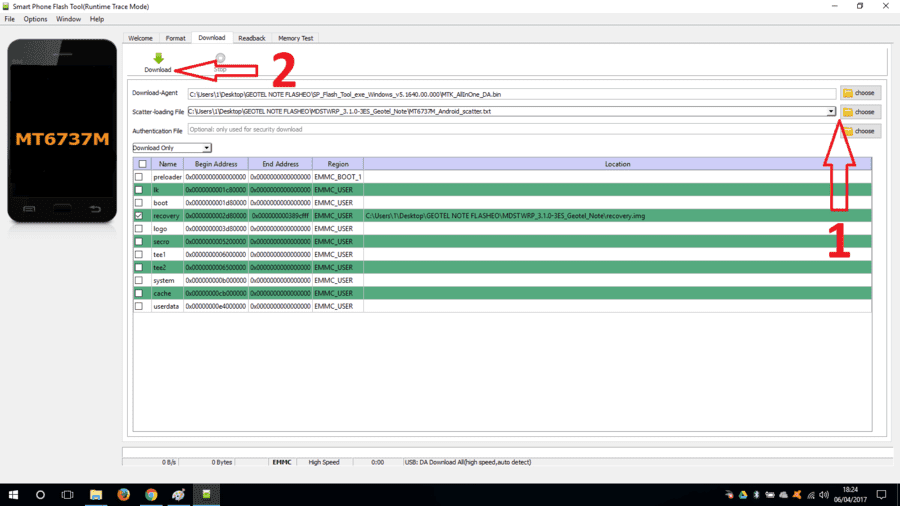
Task: Toggle the select-all checkbox in table header
Action: click(x=142, y=164)
